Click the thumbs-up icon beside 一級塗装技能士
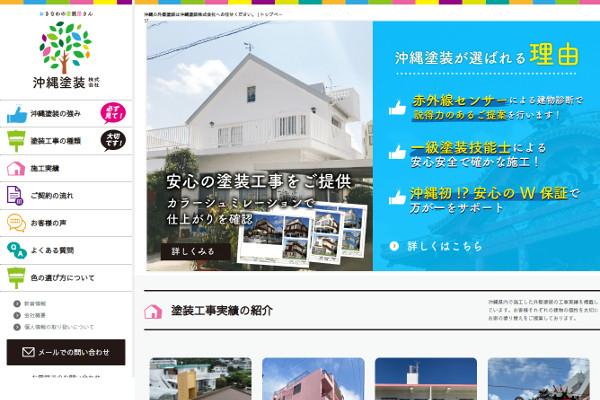 pos(397,152)
